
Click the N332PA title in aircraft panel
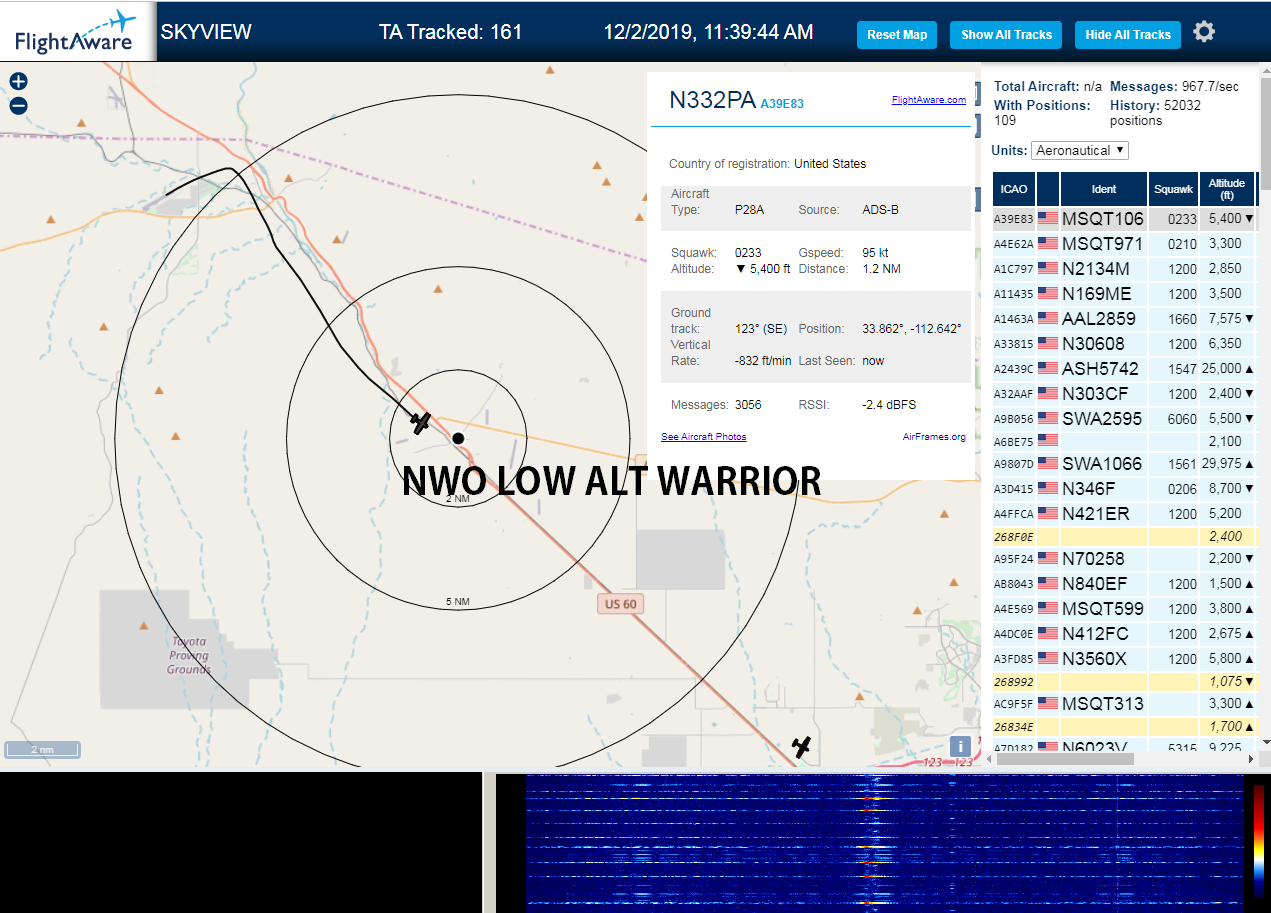(712, 100)
